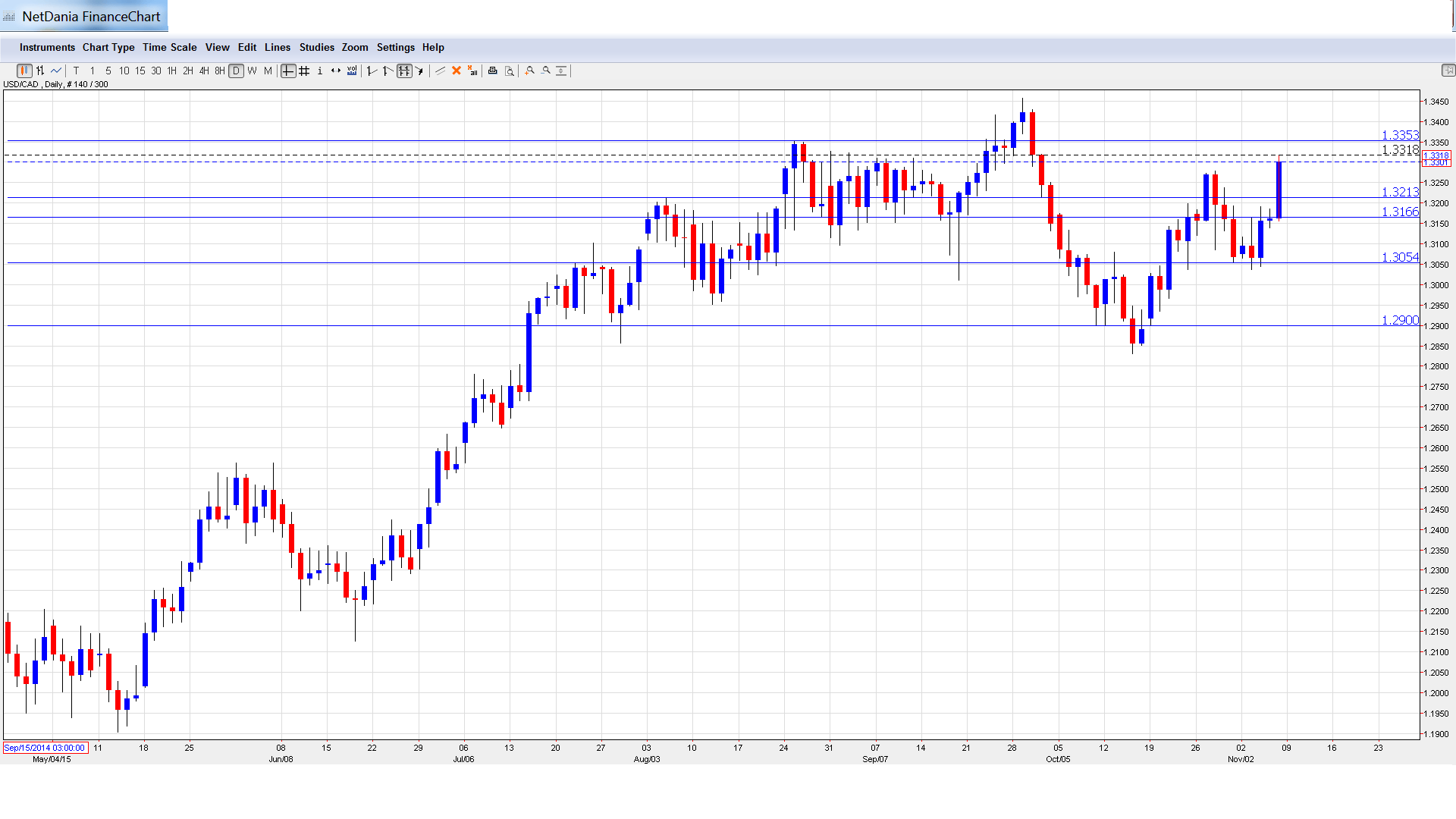The image size is (1456, 819).
Task: Click the red X delete line icon
Action: click(457, 71)
